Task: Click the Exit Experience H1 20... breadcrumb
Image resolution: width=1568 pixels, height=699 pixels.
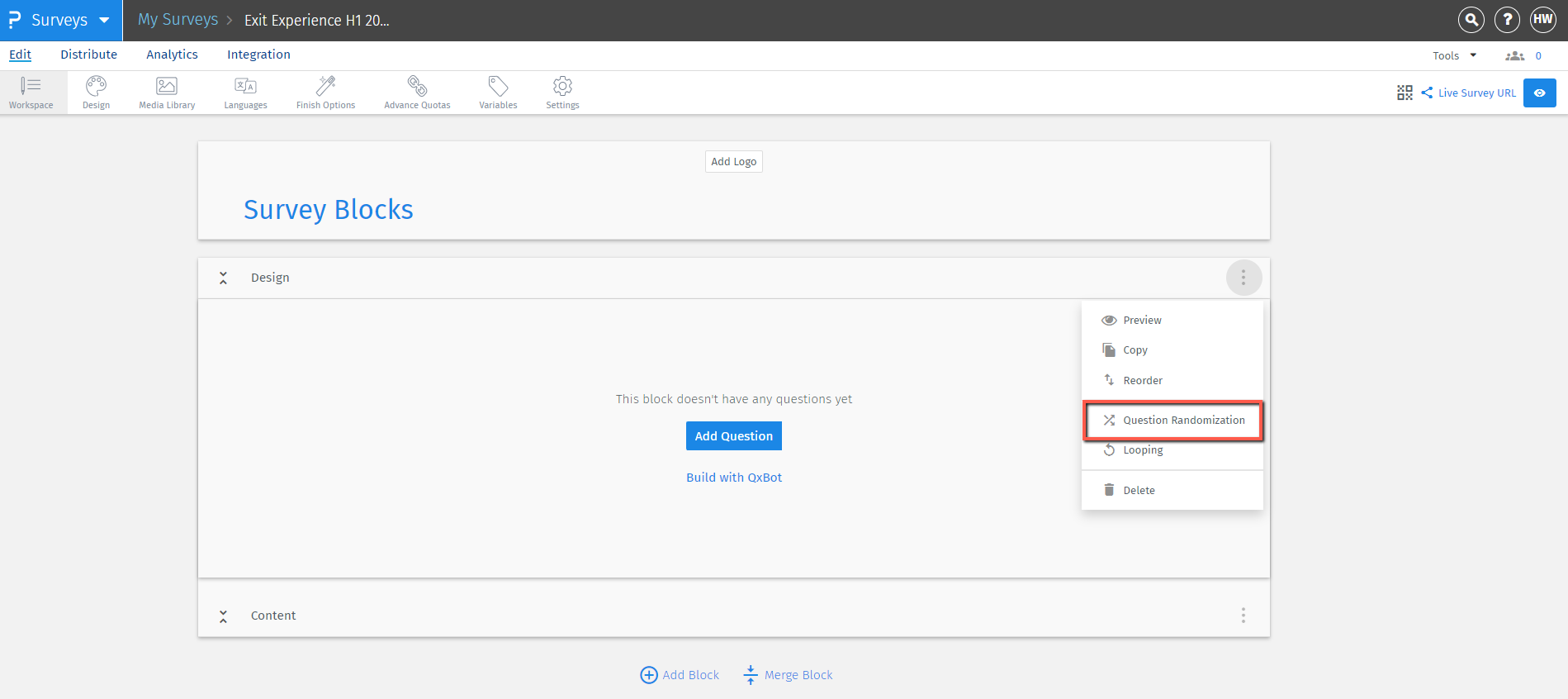Action: (x=317, y=21)
